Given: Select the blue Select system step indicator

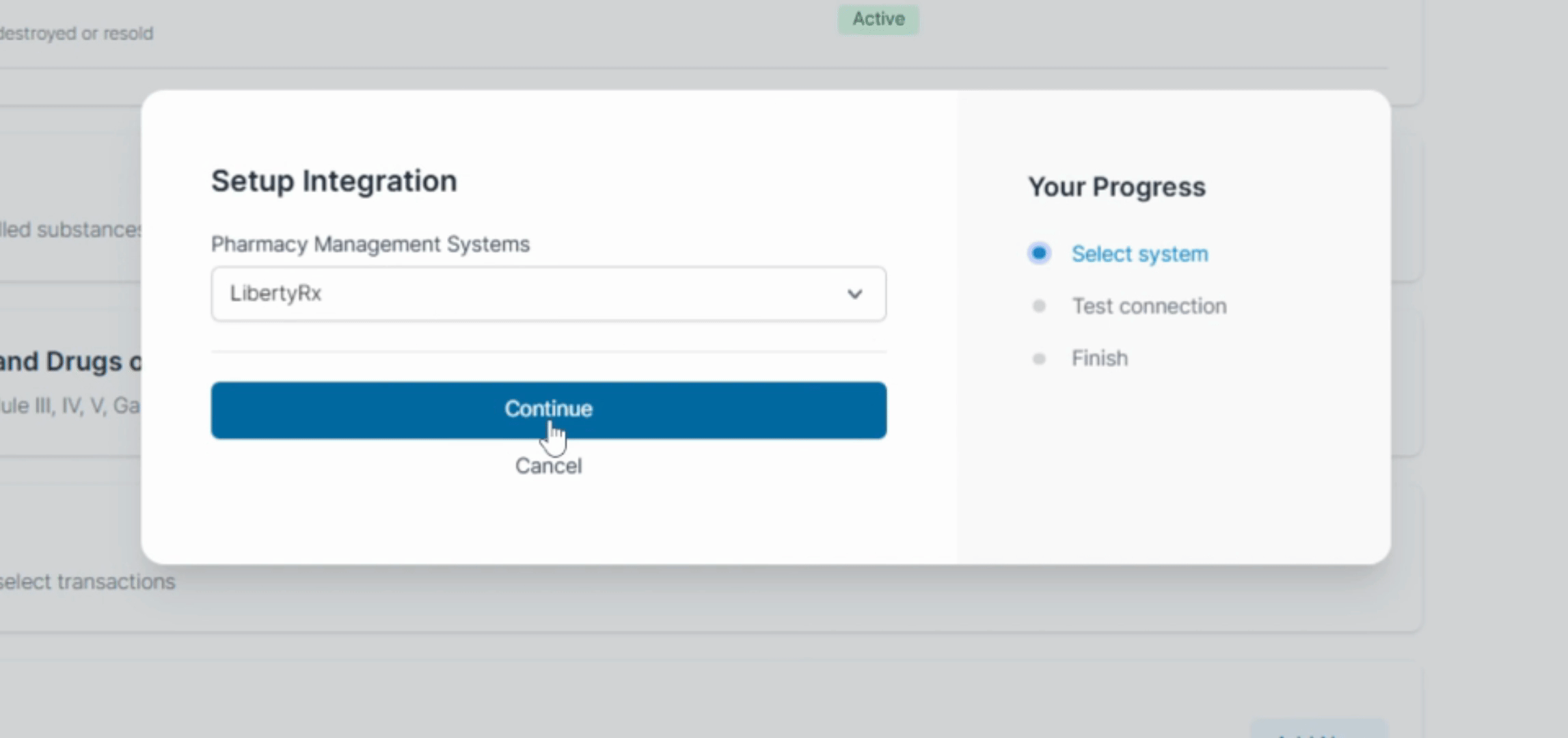Looking at the screenshot, I should (1039, 254).
